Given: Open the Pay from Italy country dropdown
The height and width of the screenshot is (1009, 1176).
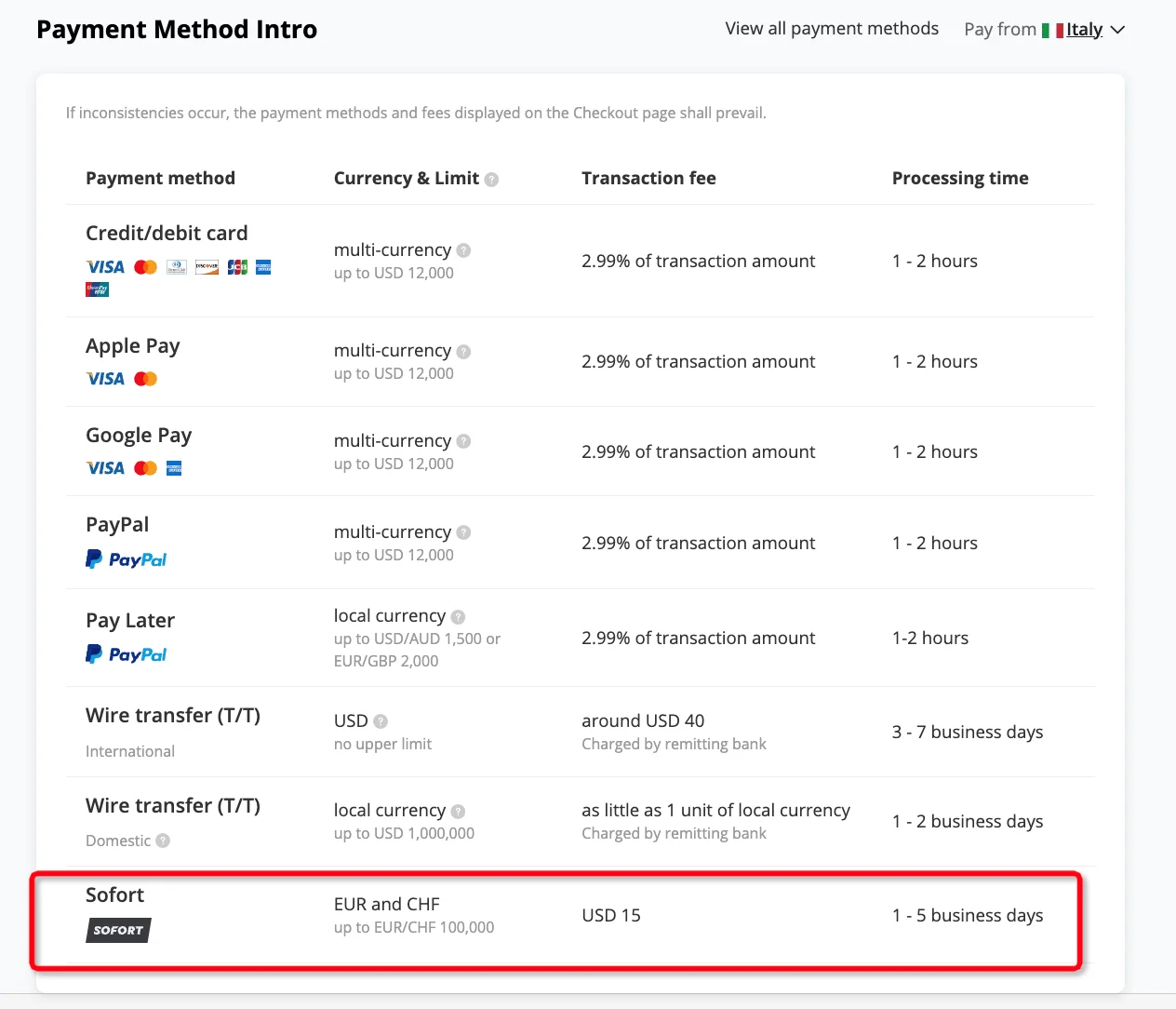Looking at the screenshot, I should click(1117, 30).
